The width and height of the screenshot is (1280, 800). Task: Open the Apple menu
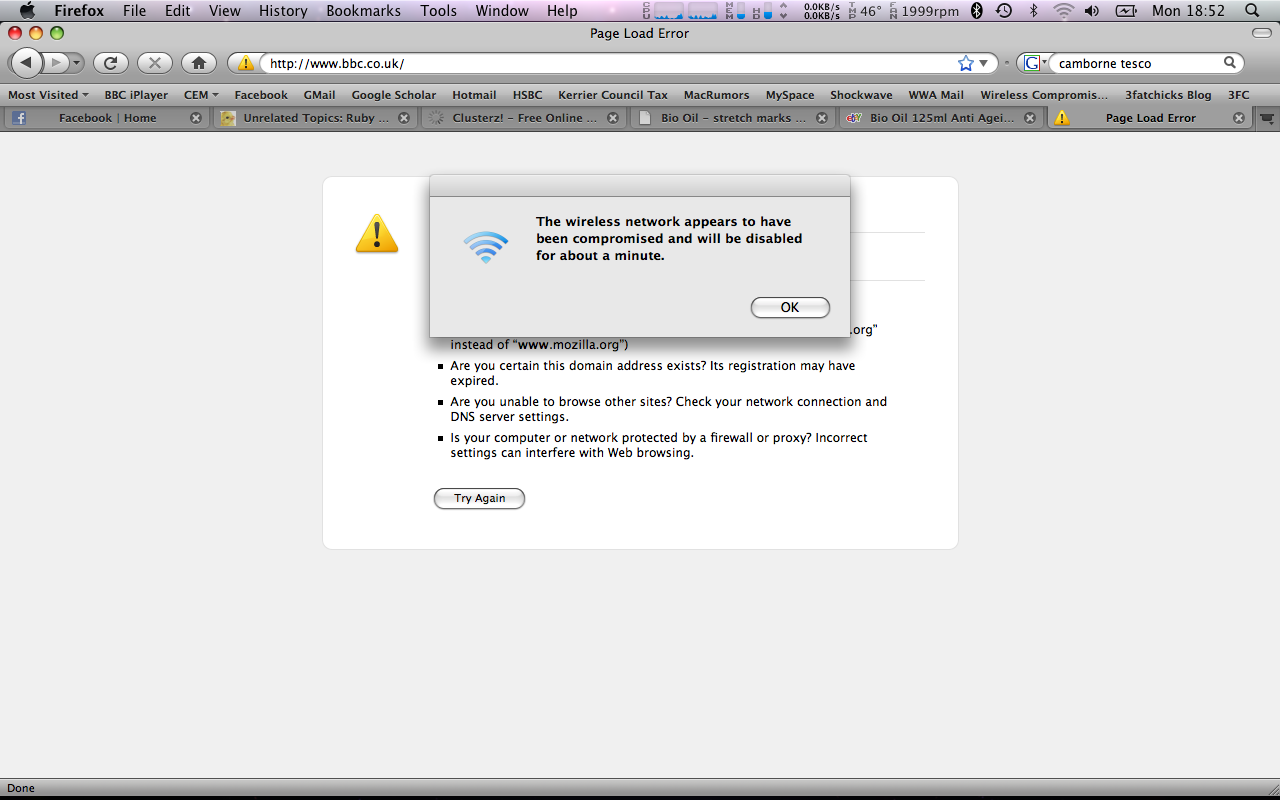(27, 11)
